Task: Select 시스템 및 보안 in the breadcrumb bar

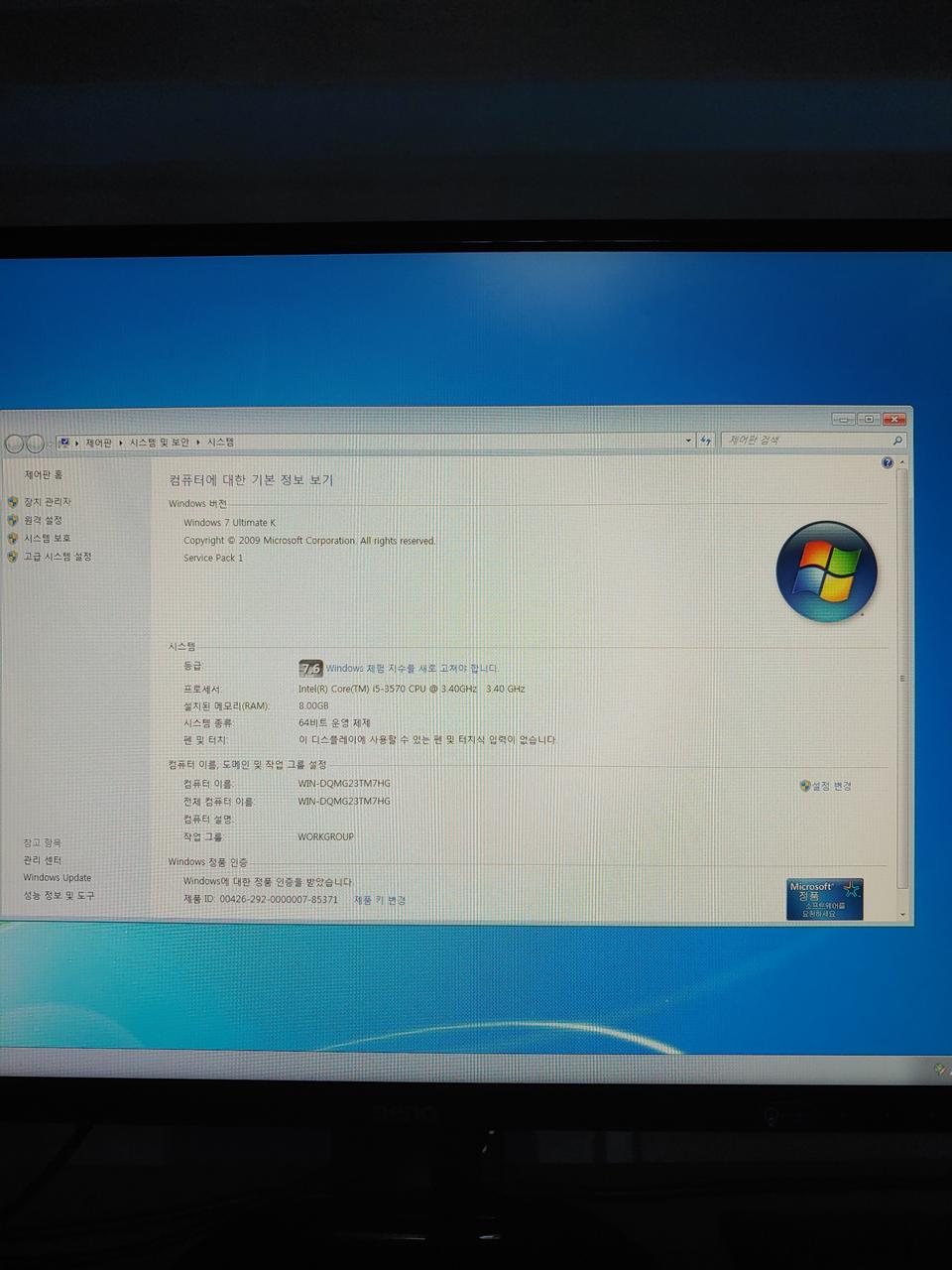Action: [x=161, y=442]
